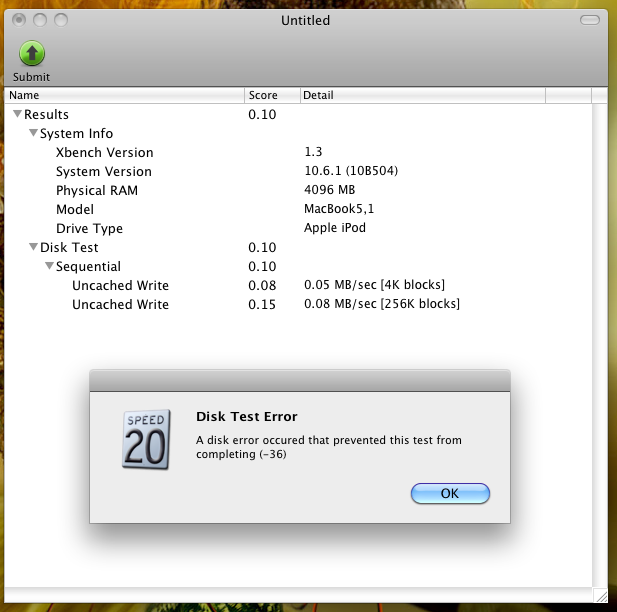Click the Disk Test Error heading
The width and height of the screenshot is (617, 612).
pyautogui.click(x=247, y=416)
